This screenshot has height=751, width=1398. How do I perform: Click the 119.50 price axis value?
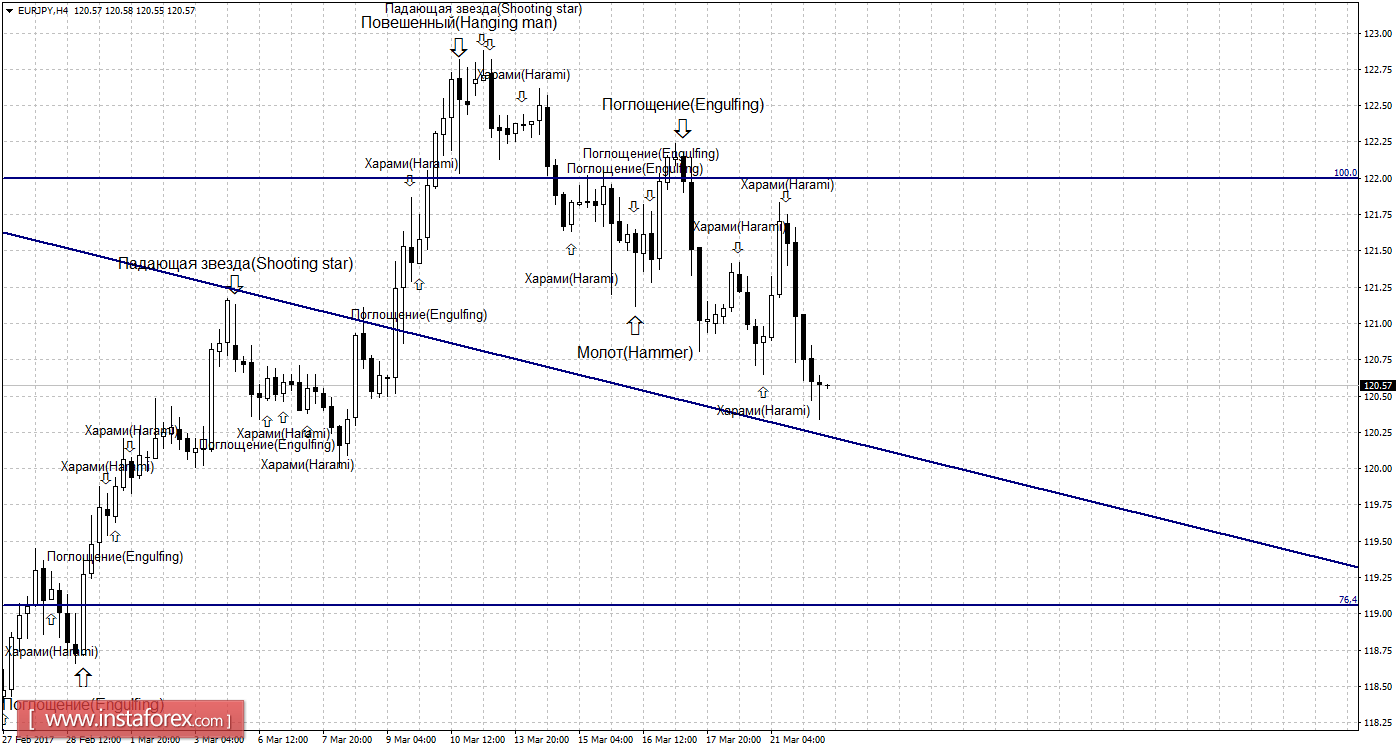coord(1376,542)
